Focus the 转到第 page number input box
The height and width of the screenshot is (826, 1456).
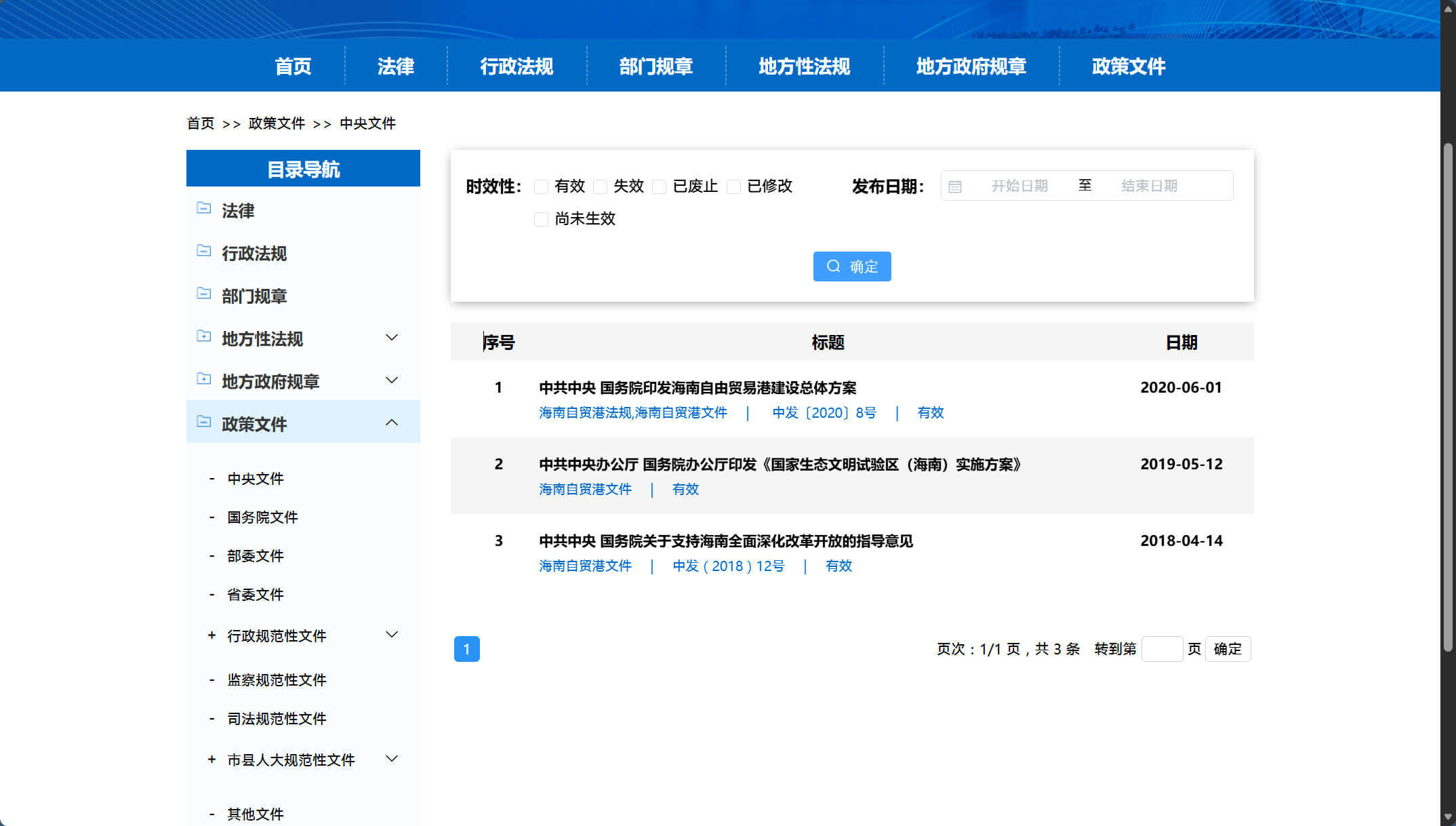pyautogui.click(x=1162, y=649)
